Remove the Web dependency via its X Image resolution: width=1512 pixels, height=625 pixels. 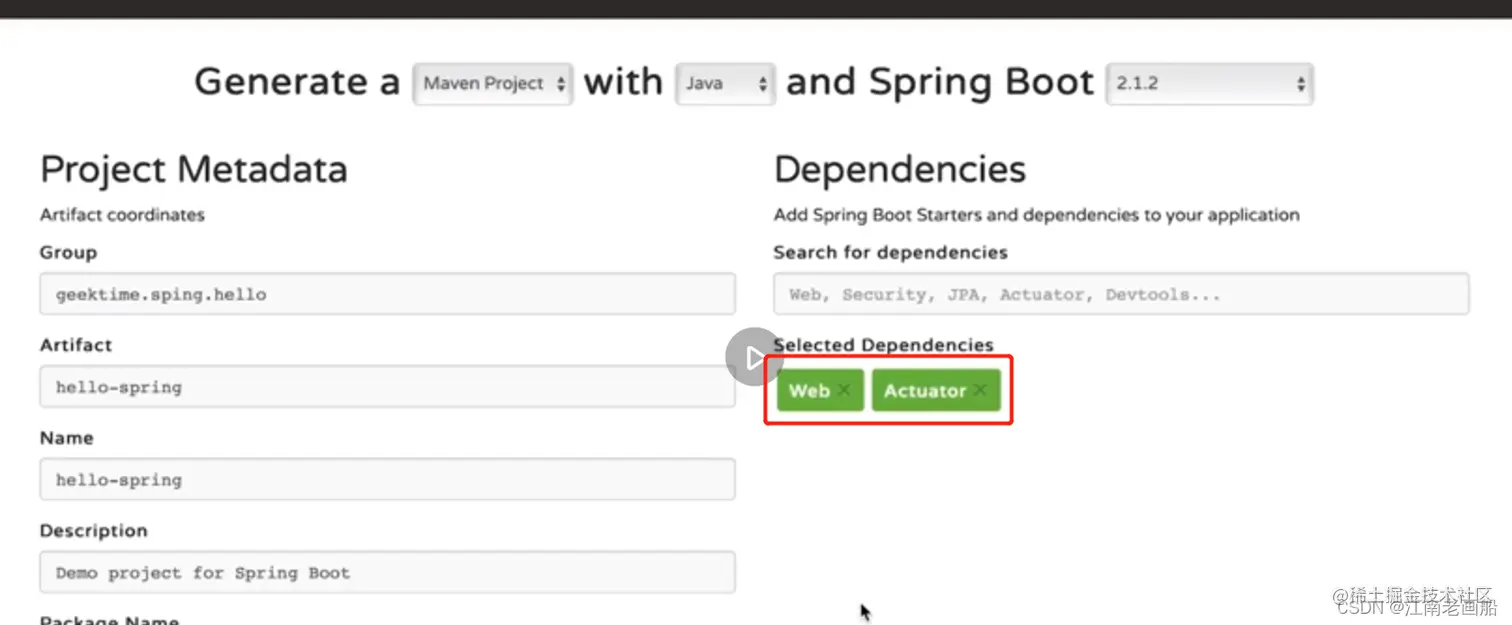(x=844, y=390)
